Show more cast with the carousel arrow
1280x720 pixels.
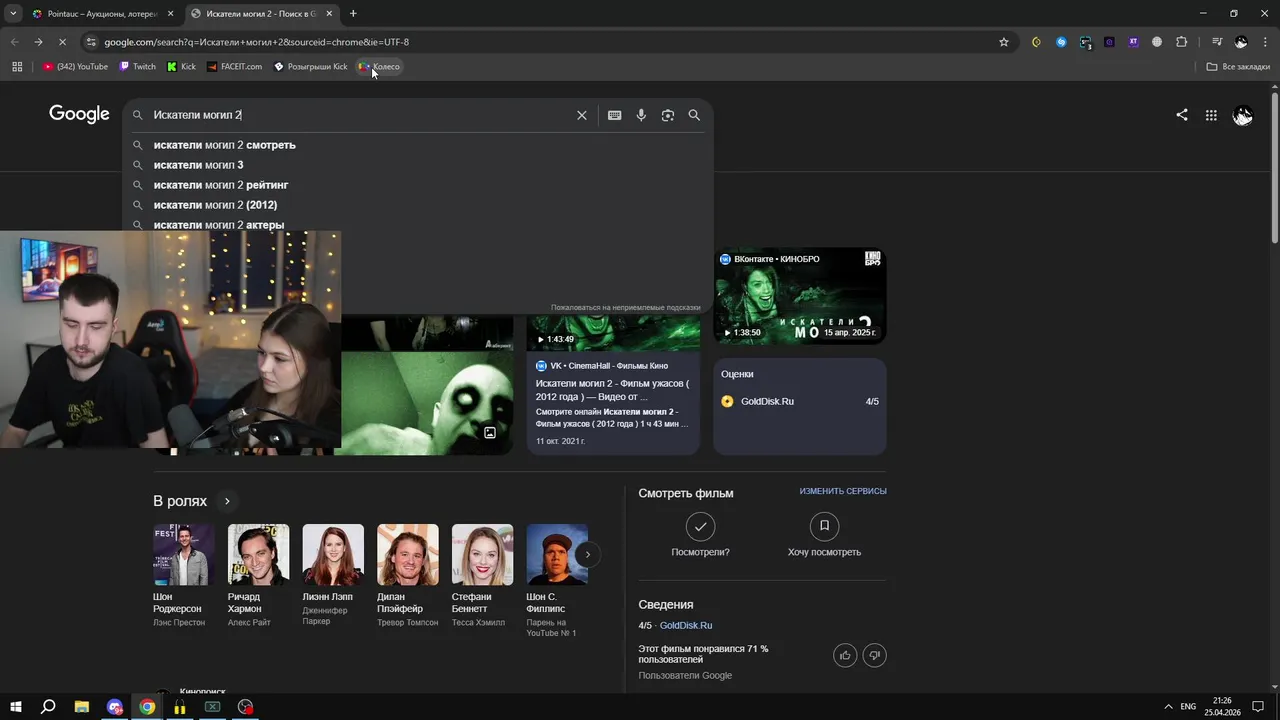(x=588, y=554)
